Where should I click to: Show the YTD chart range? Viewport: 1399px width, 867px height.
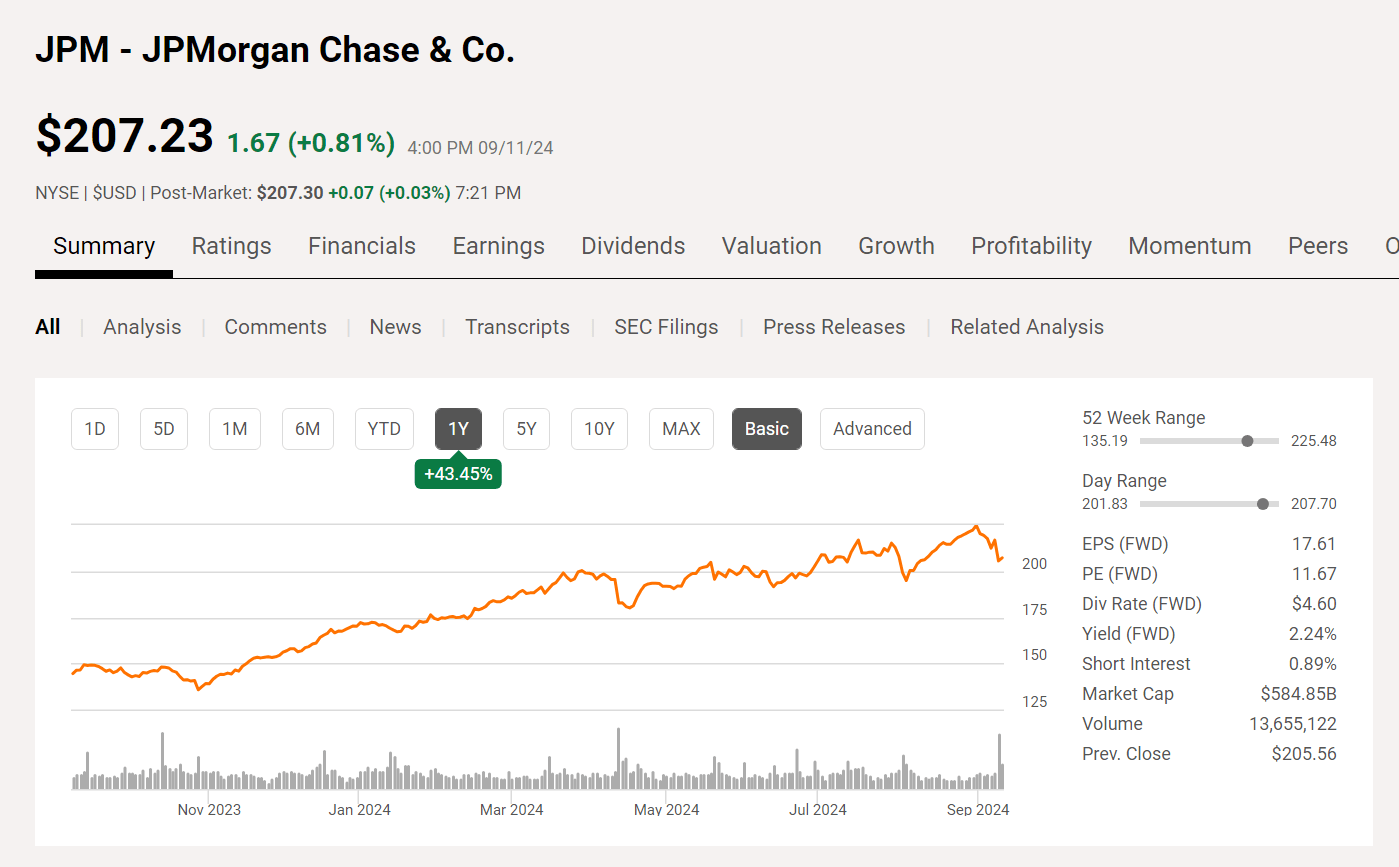(384, 429)
